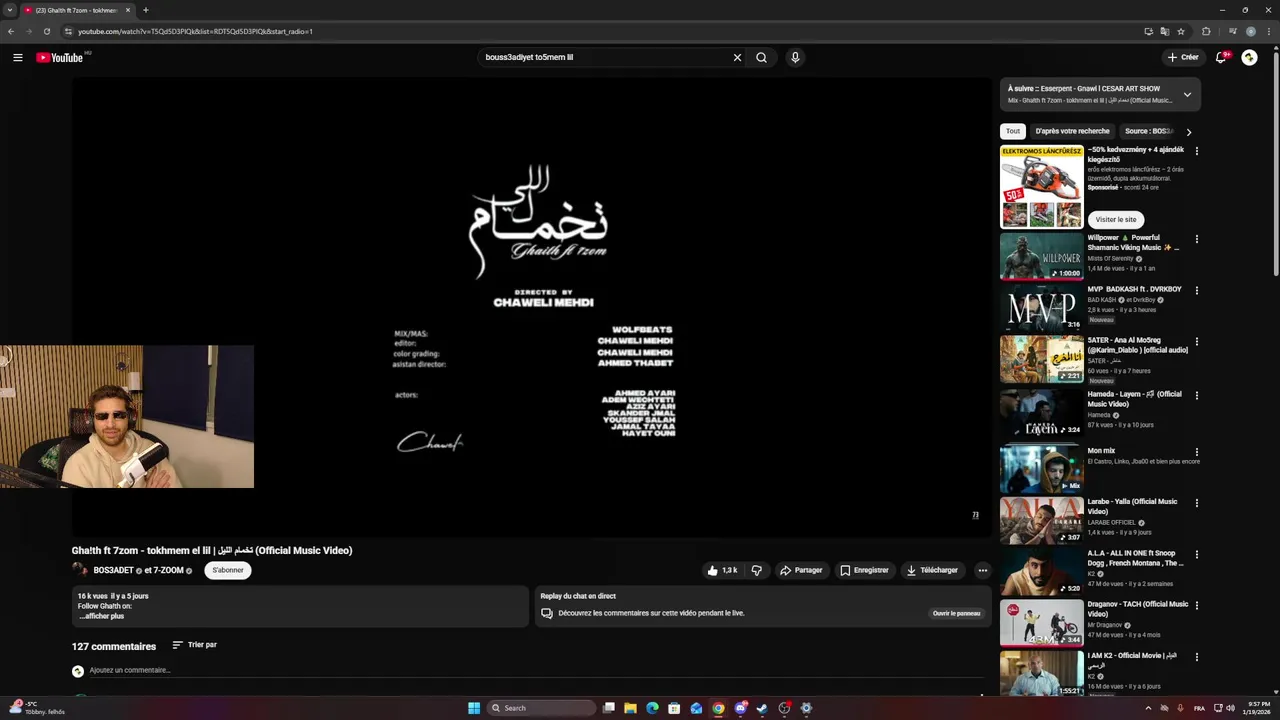Screen dimensions: 1280x720
Task: Open more actions under the video
Action: point(982,570)
